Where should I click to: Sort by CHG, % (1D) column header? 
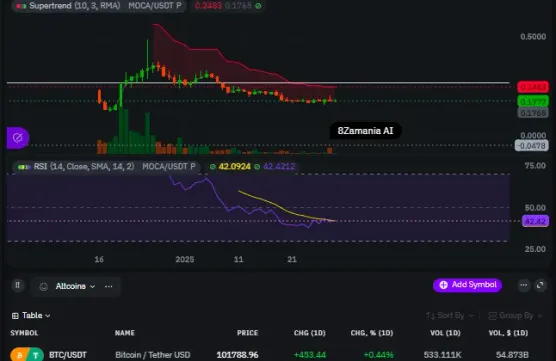click(x=372, y=333)
